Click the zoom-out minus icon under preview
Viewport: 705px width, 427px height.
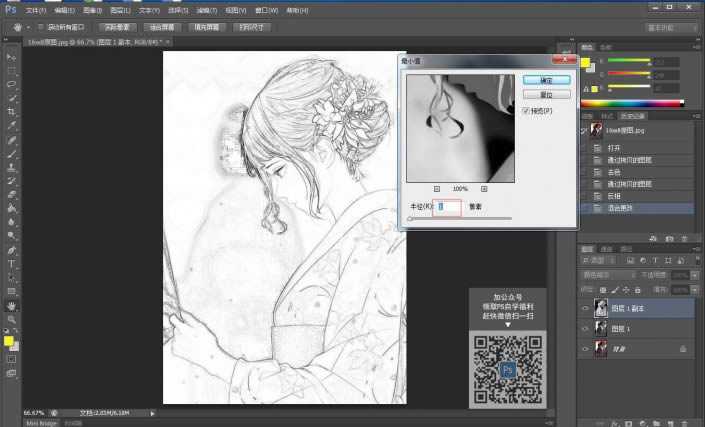tap(437, 188)
